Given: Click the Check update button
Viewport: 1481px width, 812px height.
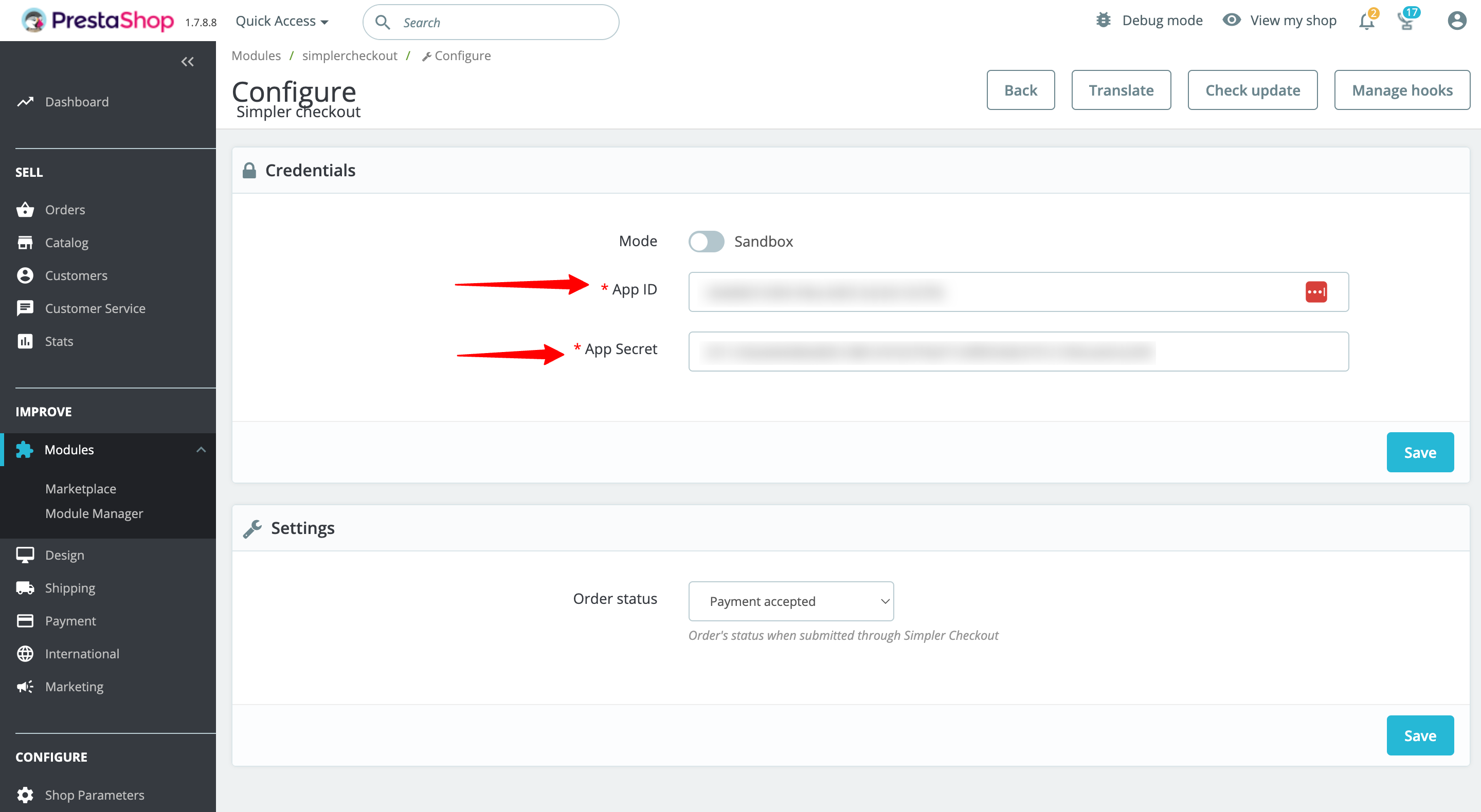Looking at the screenshot, I should click(x=1252, y=90).
